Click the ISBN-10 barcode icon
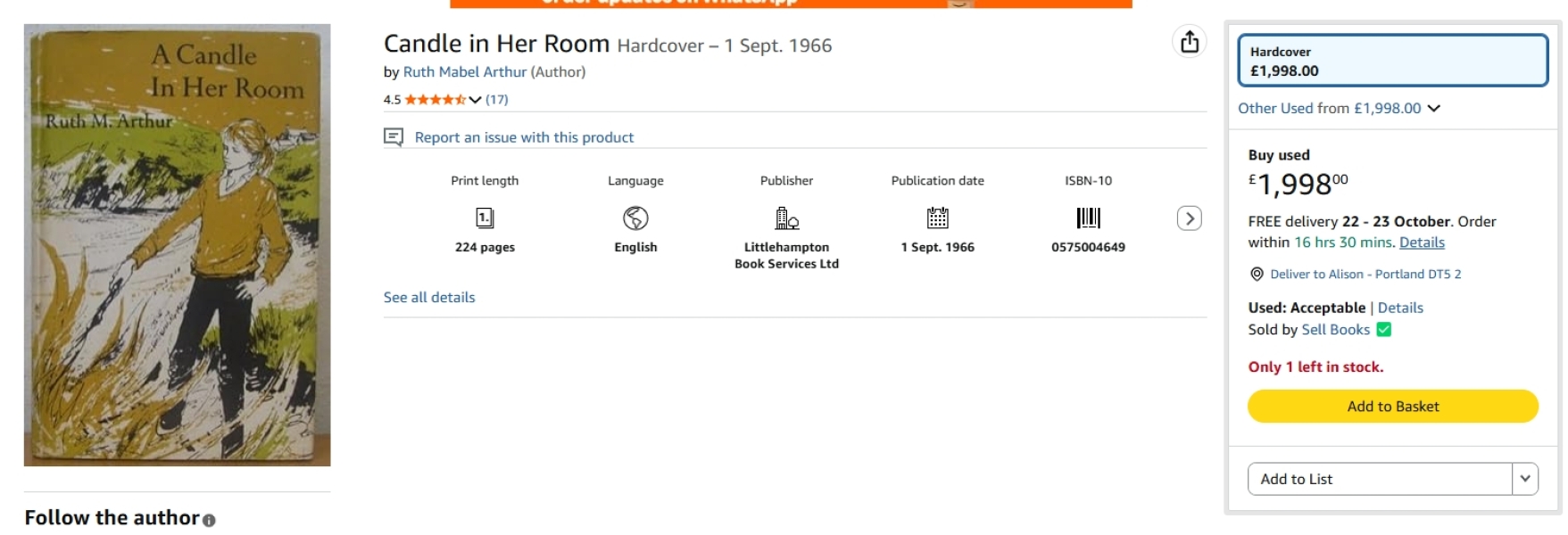 pos(1088,218)
